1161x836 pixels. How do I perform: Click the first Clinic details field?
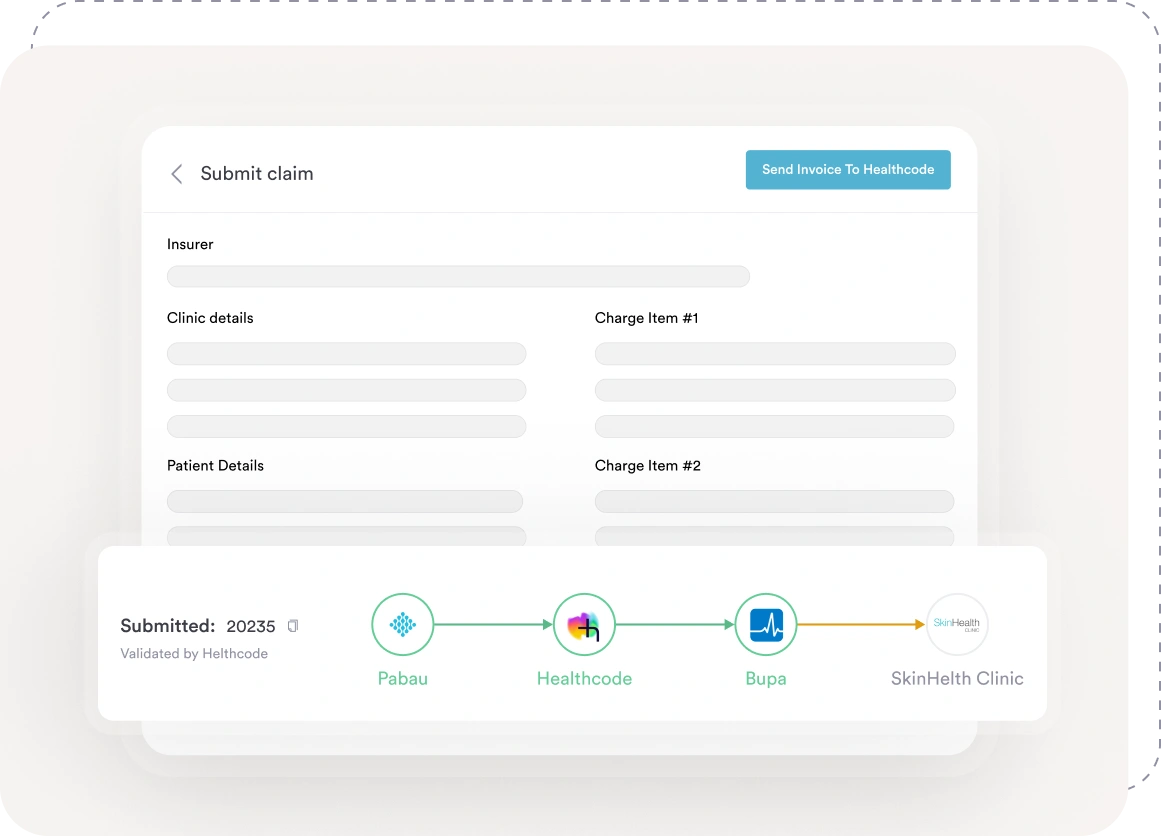(x=346, y=354)
